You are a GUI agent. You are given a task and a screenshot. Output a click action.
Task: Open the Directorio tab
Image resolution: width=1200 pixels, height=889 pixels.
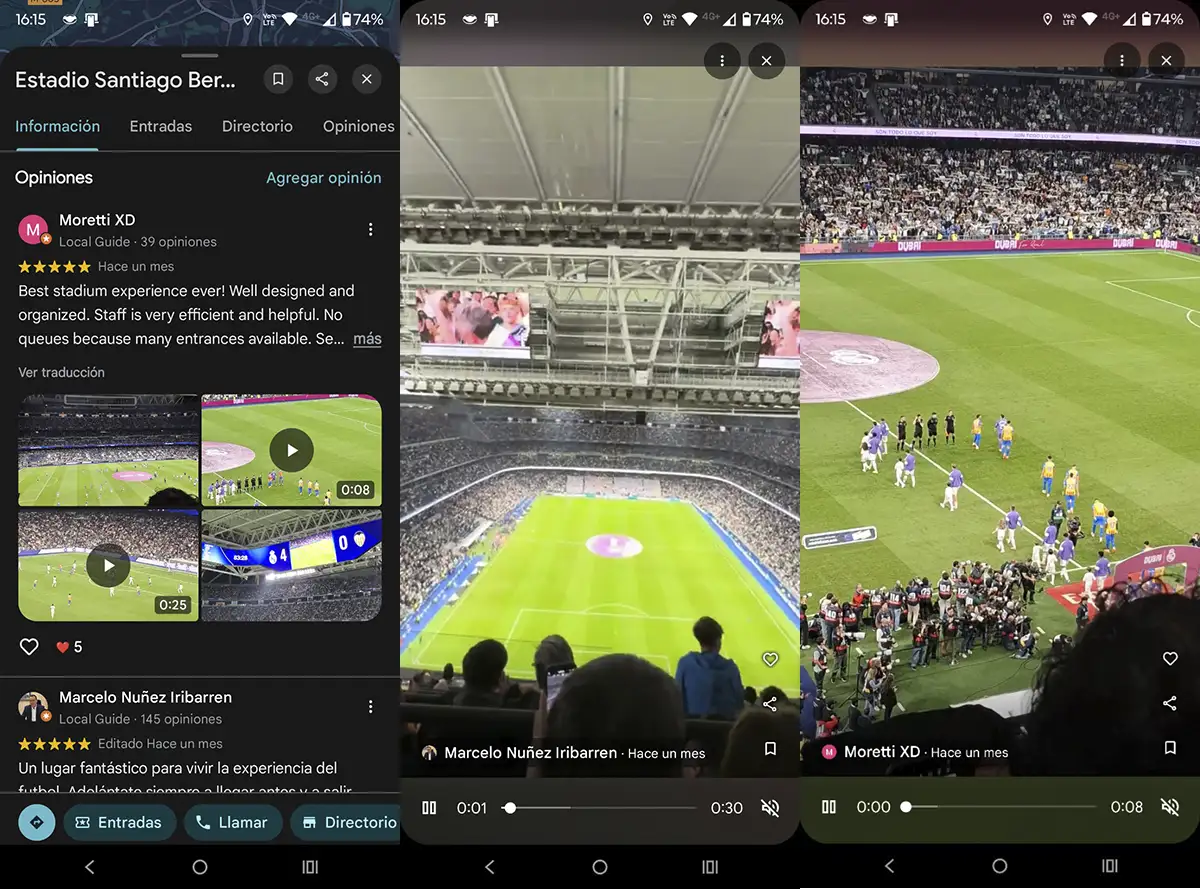click(257, 126)
